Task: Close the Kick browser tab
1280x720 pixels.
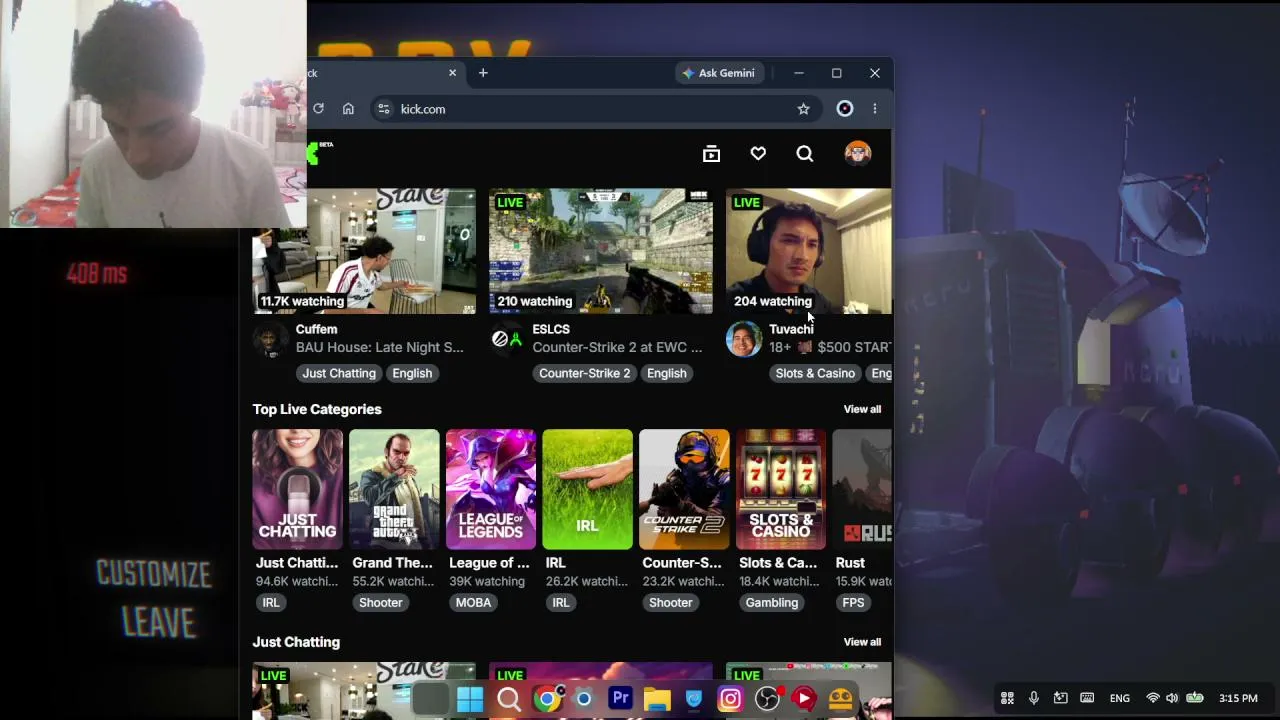Action: click(x=452, y=73)
